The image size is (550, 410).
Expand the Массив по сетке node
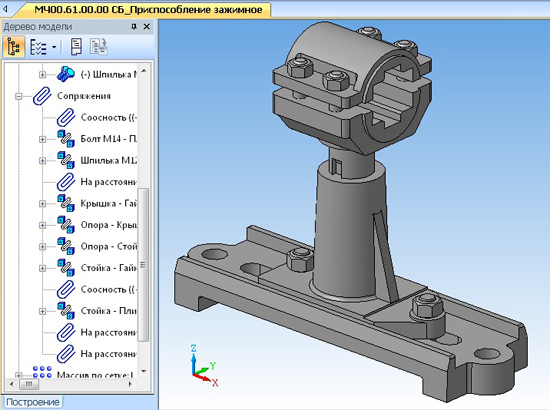(19, 375)
